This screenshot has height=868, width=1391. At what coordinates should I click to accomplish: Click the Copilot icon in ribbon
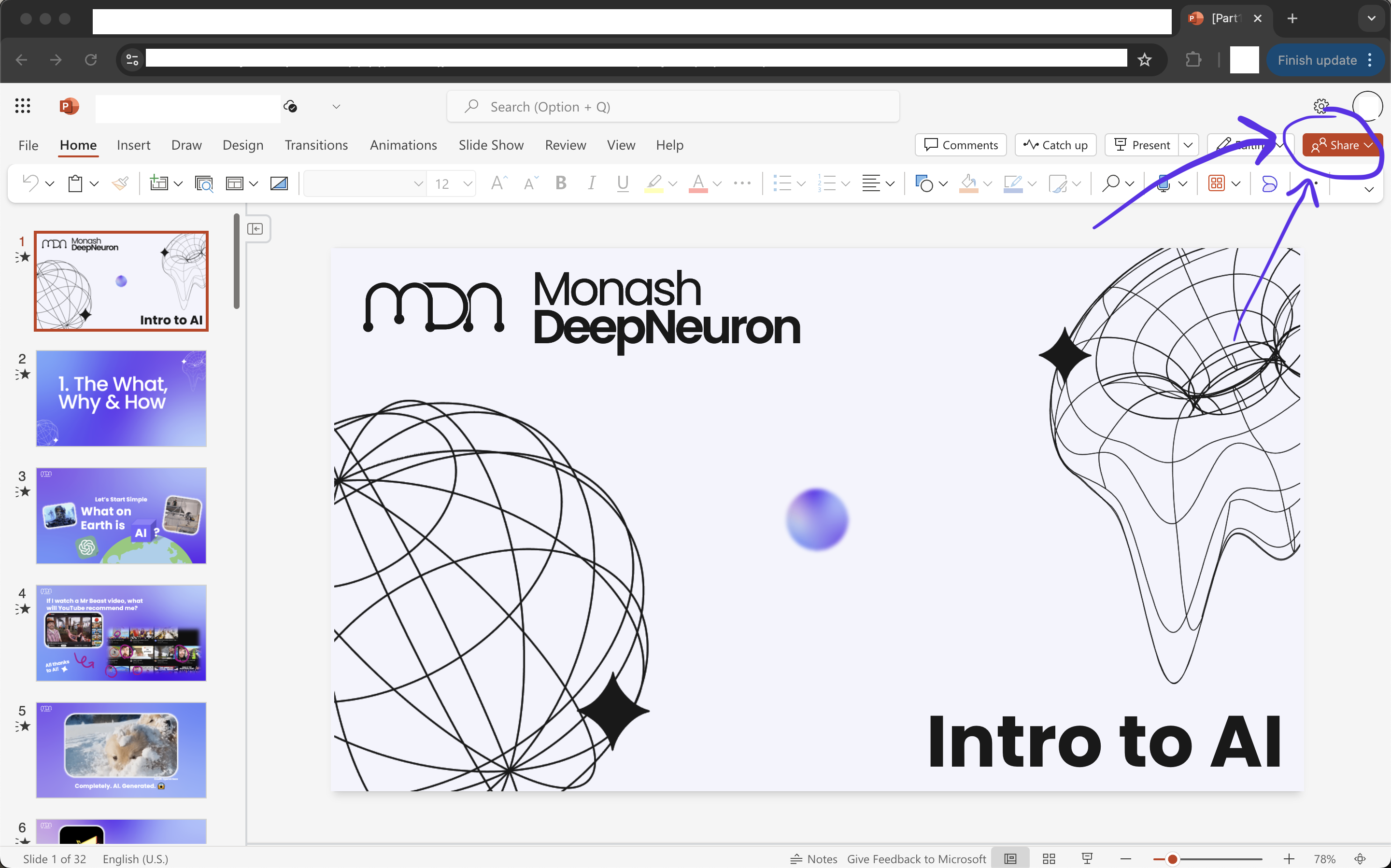pyautogui.click(x=1269, y=184)
